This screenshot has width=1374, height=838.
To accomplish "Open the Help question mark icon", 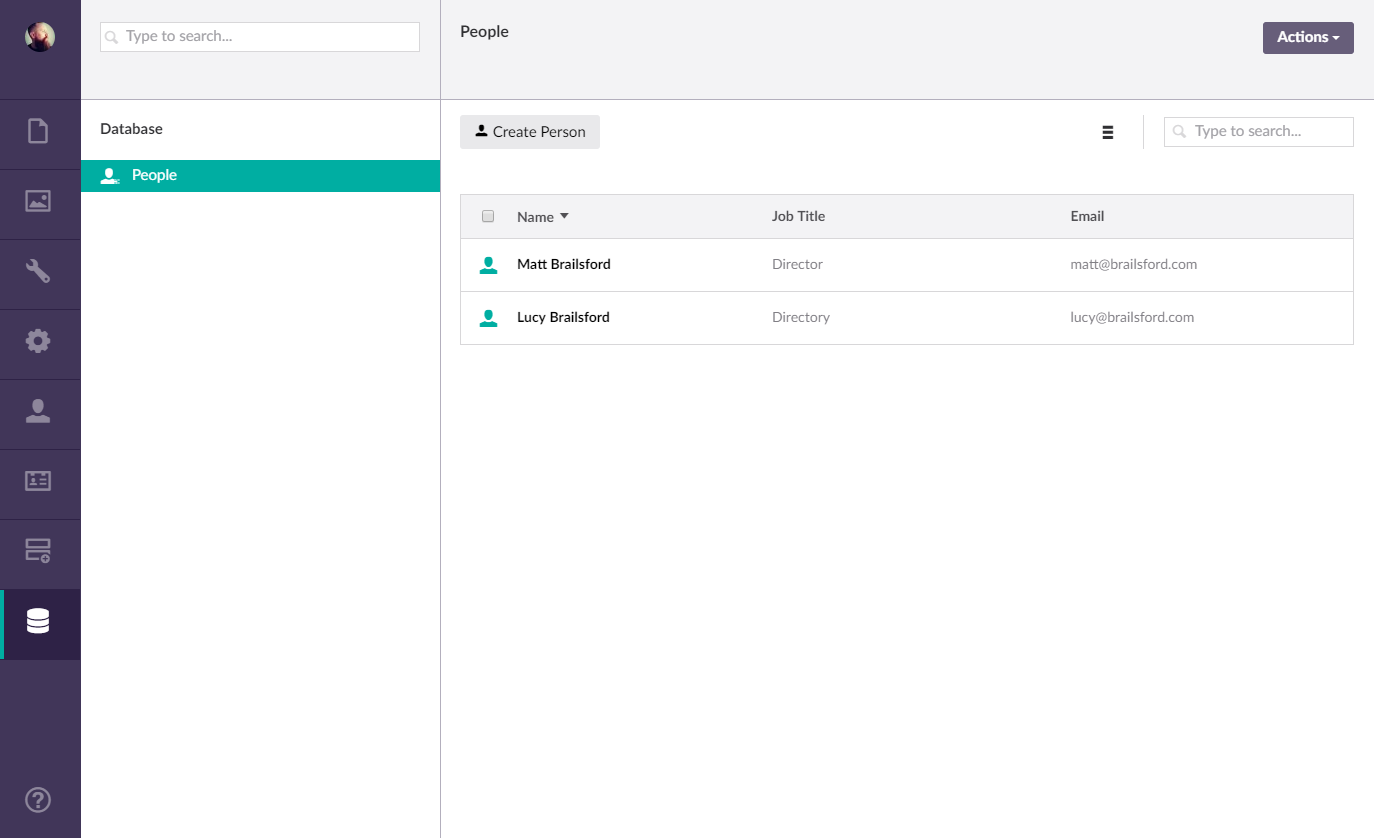I will coord(38,800).
